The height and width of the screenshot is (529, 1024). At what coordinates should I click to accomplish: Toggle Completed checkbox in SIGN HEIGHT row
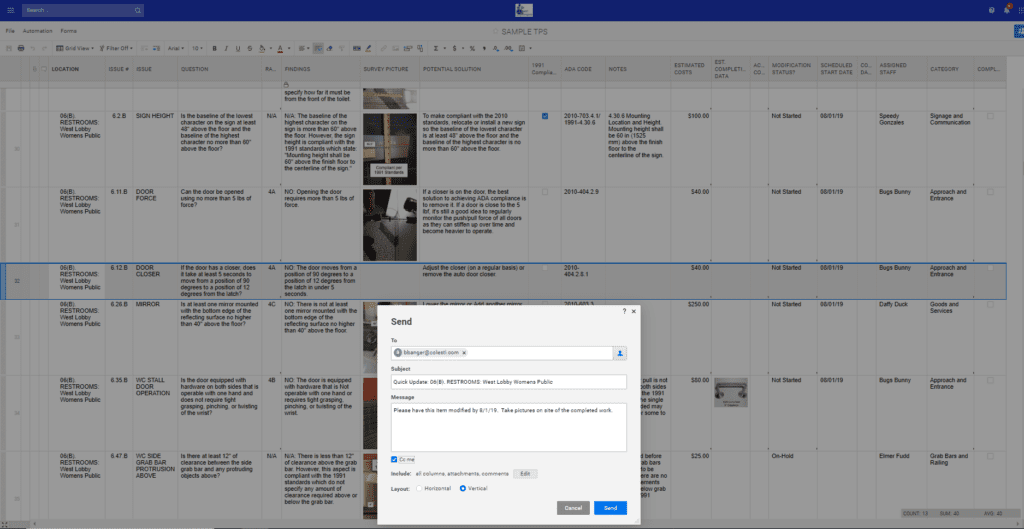991,116
